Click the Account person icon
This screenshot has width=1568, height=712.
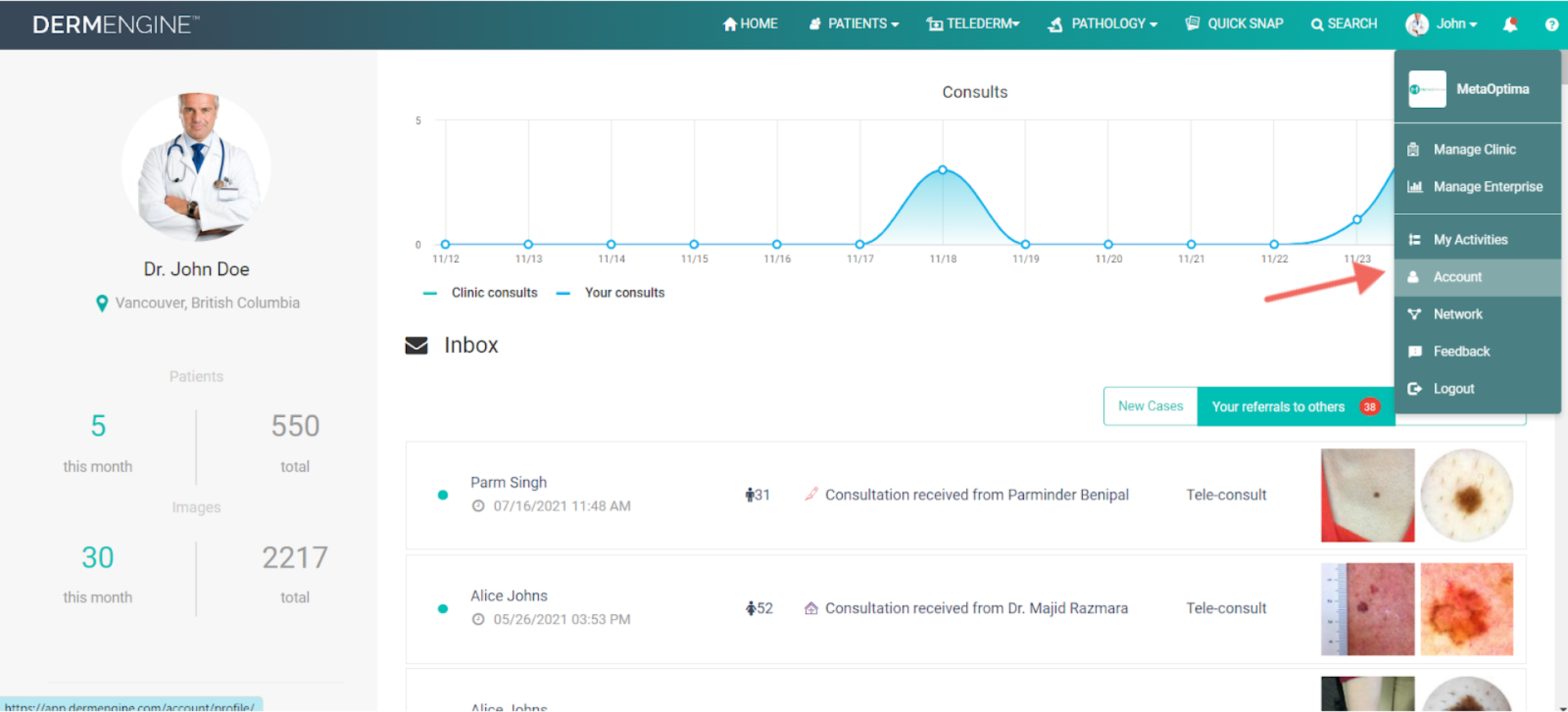pyautogui.click(x=1413, y=278)
